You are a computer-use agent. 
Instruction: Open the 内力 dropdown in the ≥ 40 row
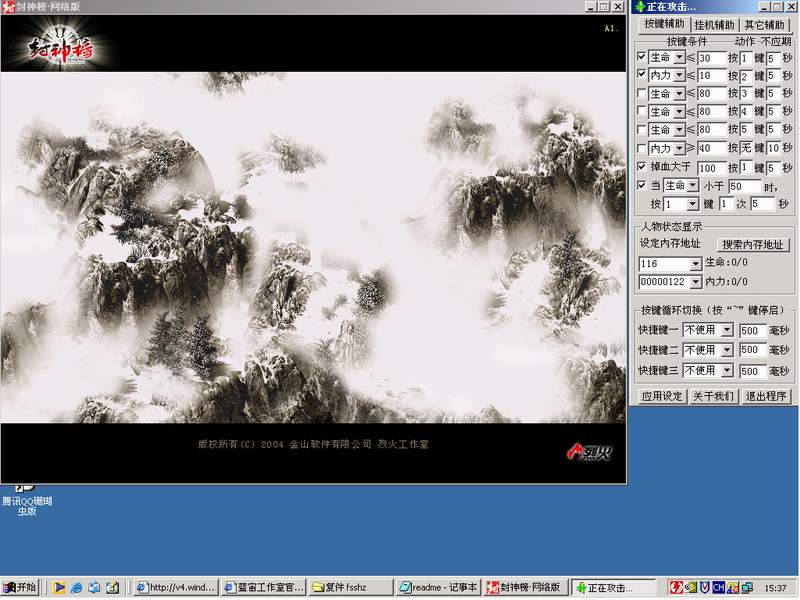[x=679, y=148]
